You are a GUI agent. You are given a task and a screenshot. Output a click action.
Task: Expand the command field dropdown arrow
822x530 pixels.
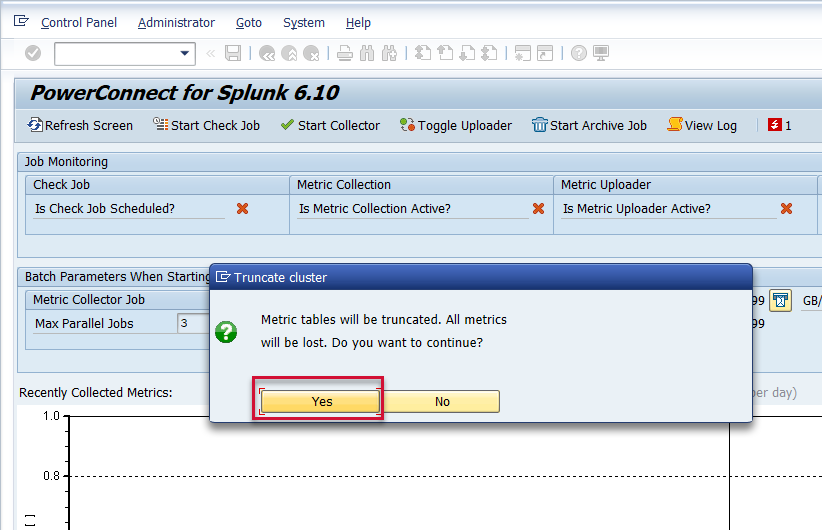[x=185, y=53]
